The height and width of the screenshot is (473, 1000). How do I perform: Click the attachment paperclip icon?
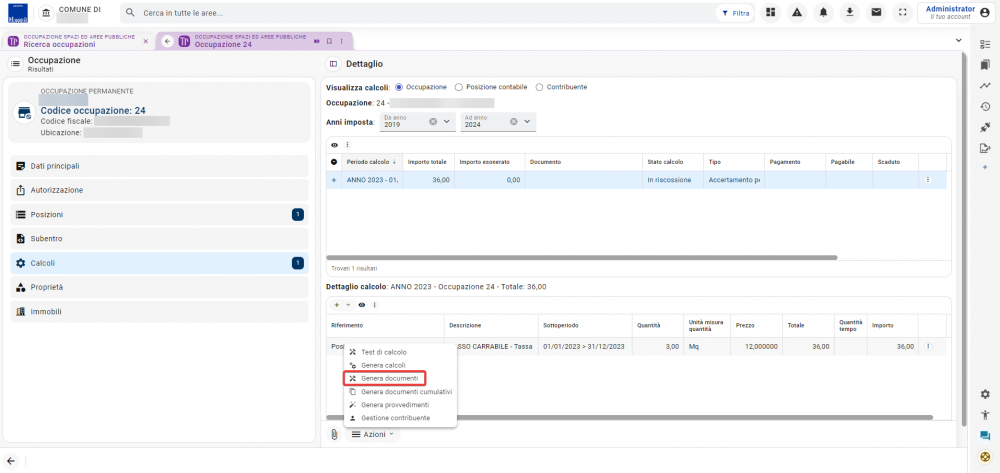pos(334,434)
